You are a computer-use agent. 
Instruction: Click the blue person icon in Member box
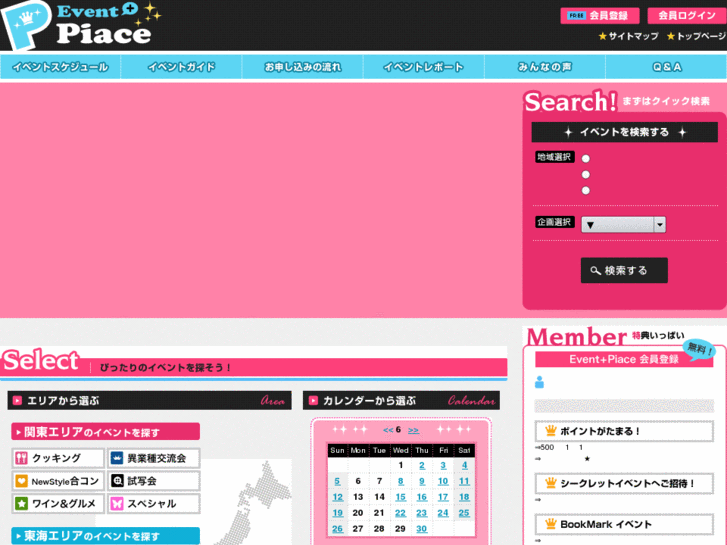539,382
